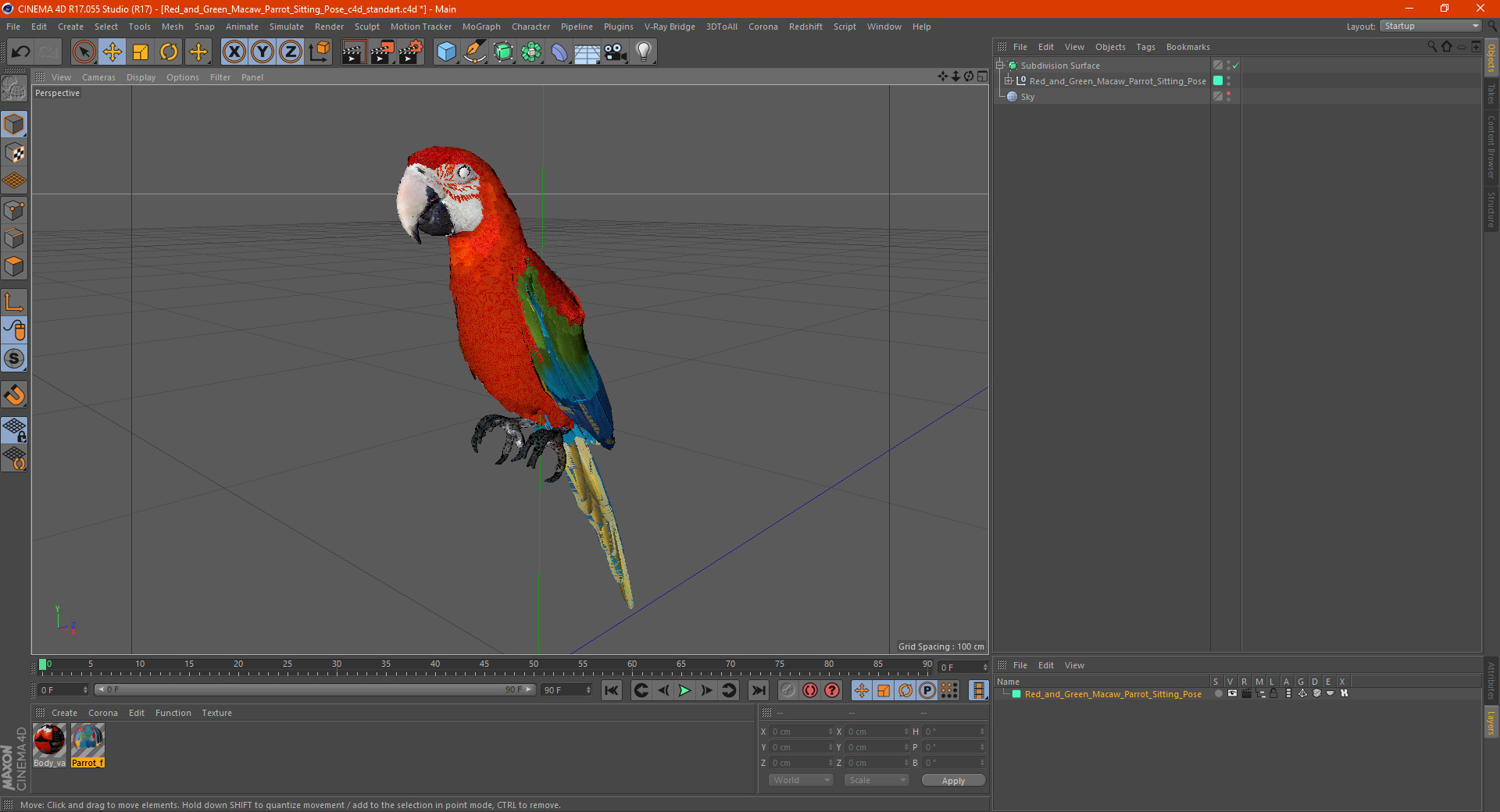Screen dimensions: 1500x812
Task: Switch to Edges mode
Action: (14, 238)
